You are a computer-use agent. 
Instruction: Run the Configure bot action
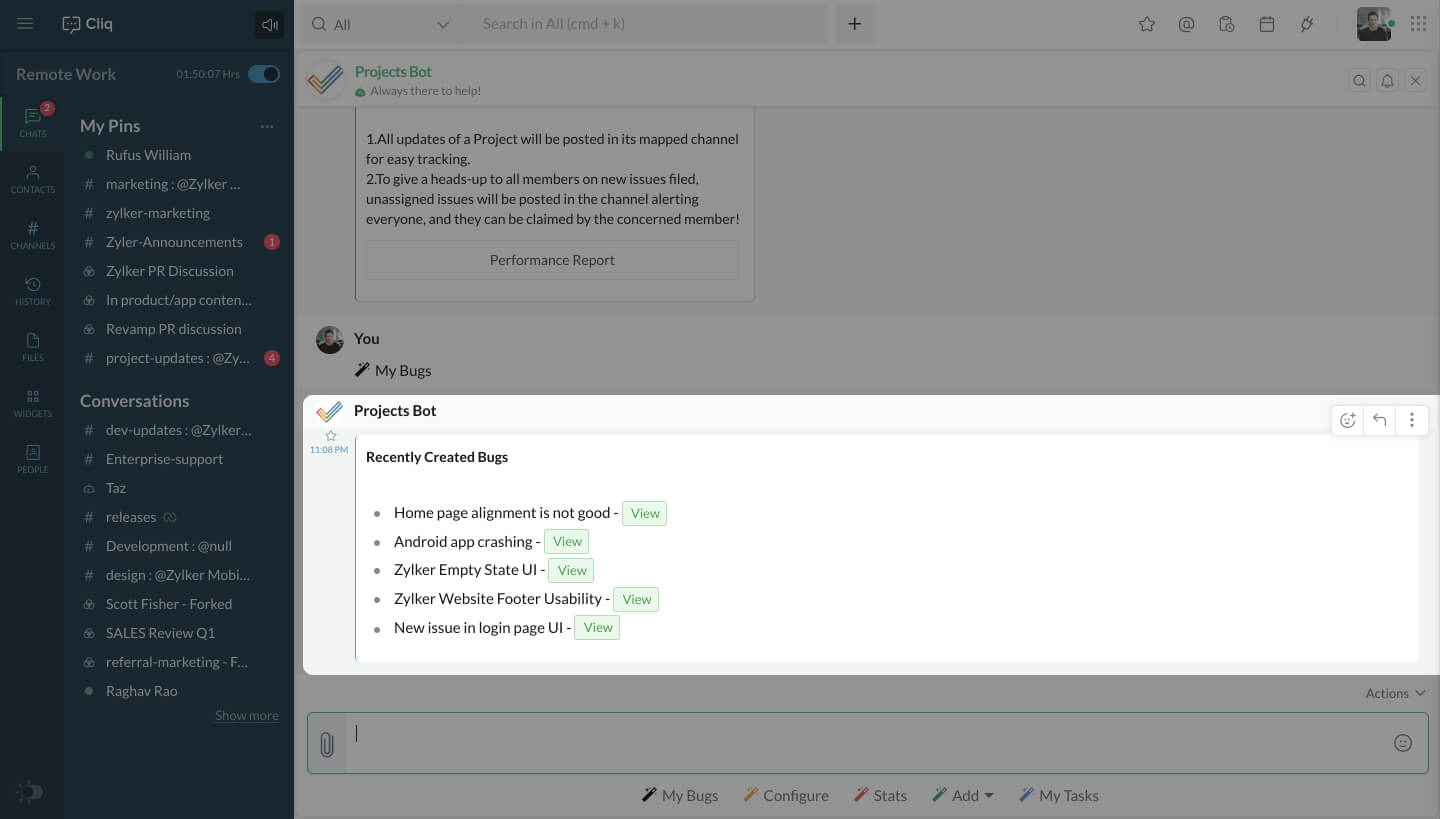pos(786,796)
